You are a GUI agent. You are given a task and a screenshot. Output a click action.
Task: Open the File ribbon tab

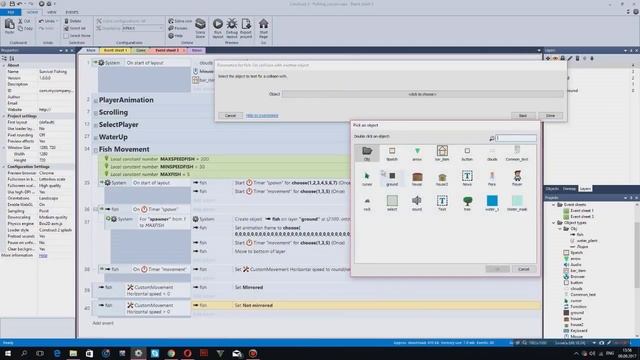(11, 12)
